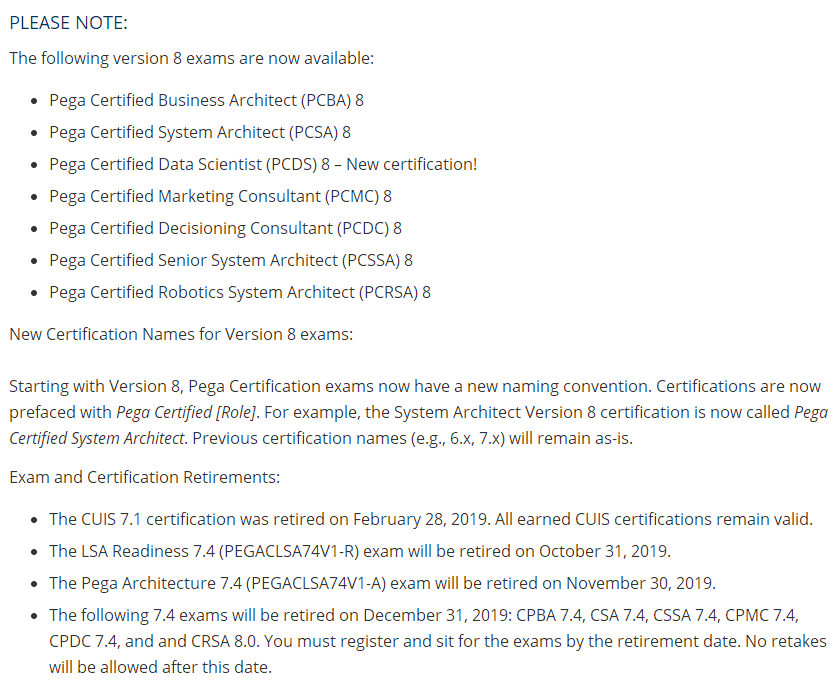Click Pega Certified Robotics System Architect entry
This screenshot has height=688, width=839.
tap(240, 293)
